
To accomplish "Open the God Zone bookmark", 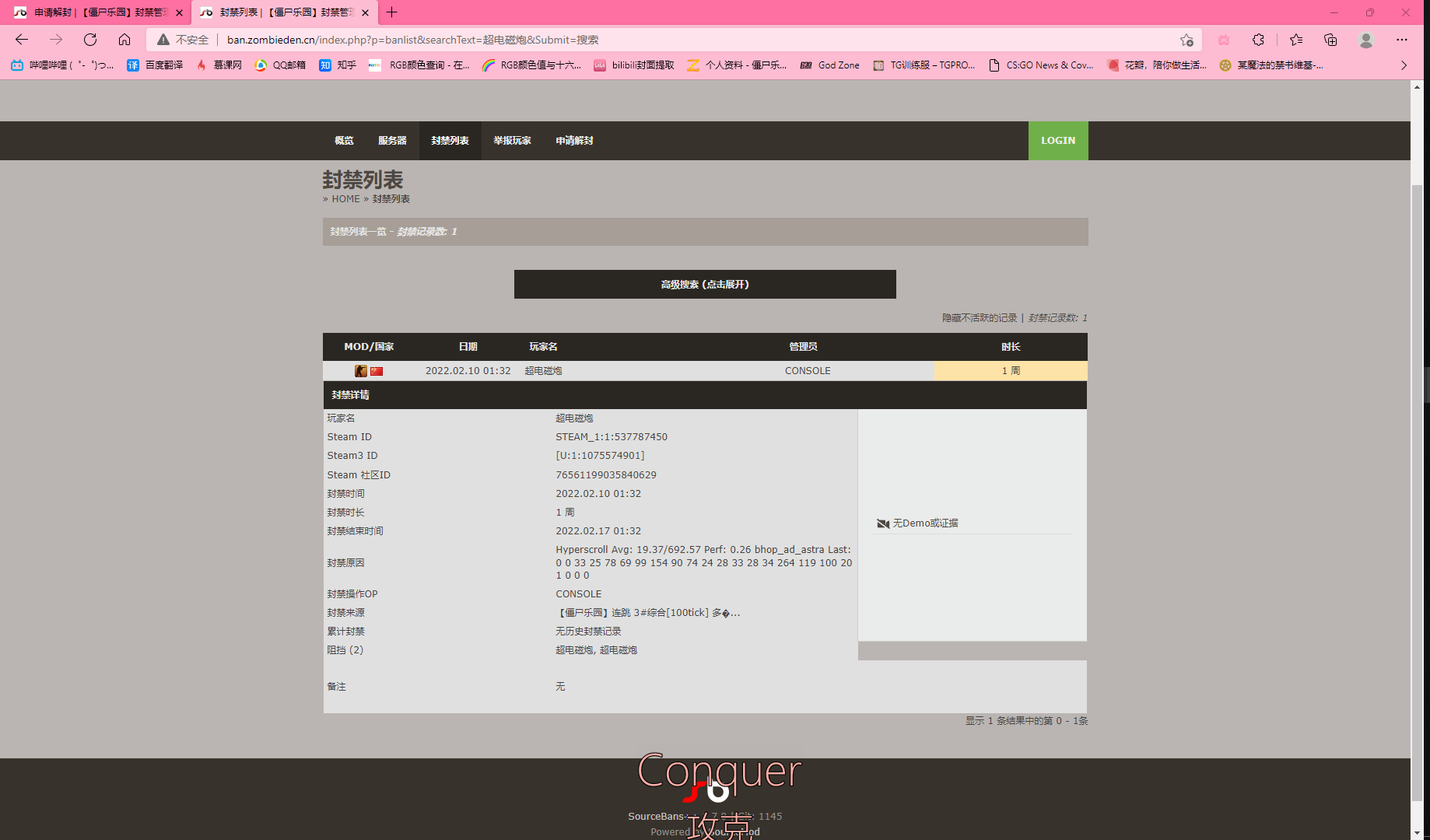I will (x=829, y=65).
